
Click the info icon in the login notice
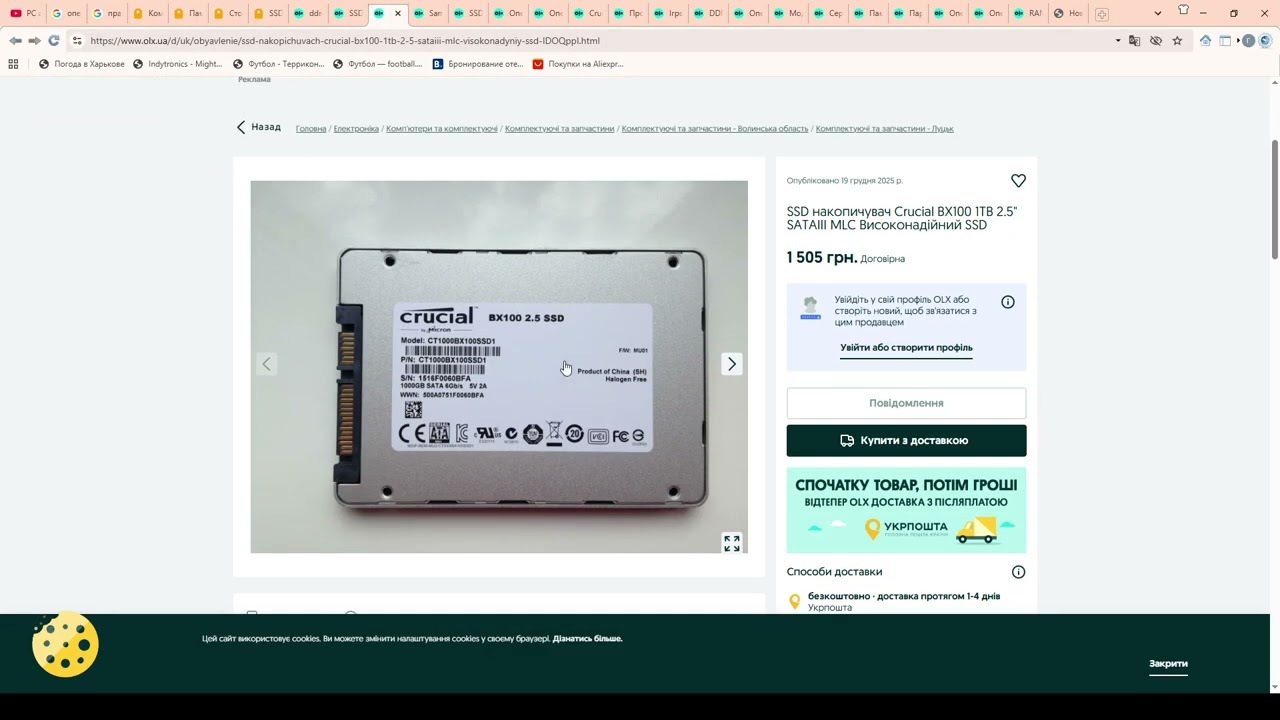point(1008,302)
